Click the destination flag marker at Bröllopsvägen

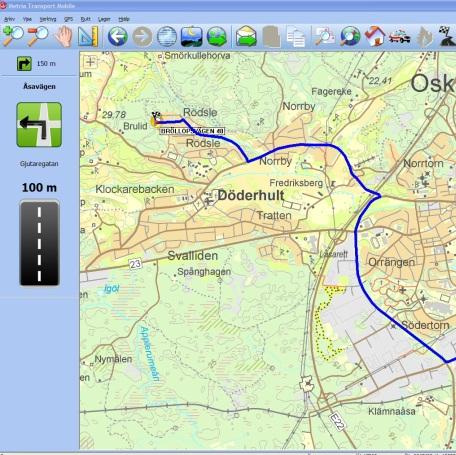[x=155, y=119]
